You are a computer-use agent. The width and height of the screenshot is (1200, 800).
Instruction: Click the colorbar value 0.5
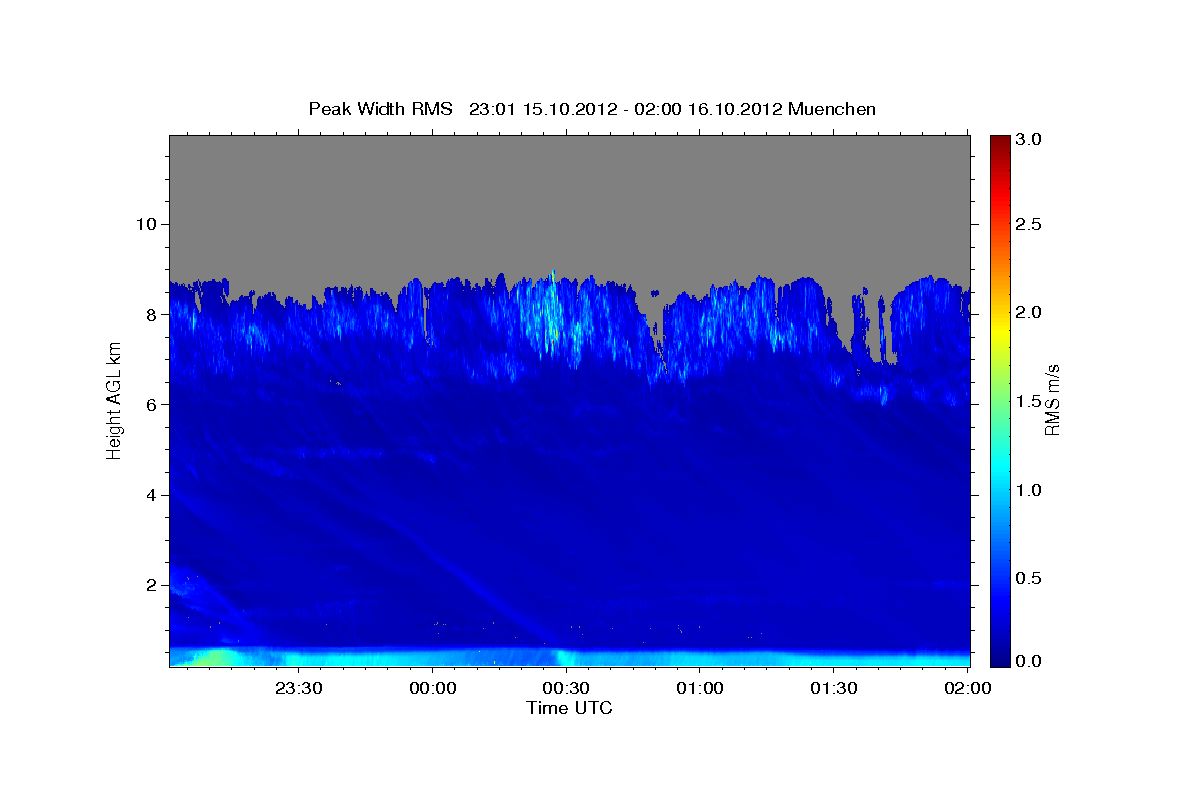1028,578
